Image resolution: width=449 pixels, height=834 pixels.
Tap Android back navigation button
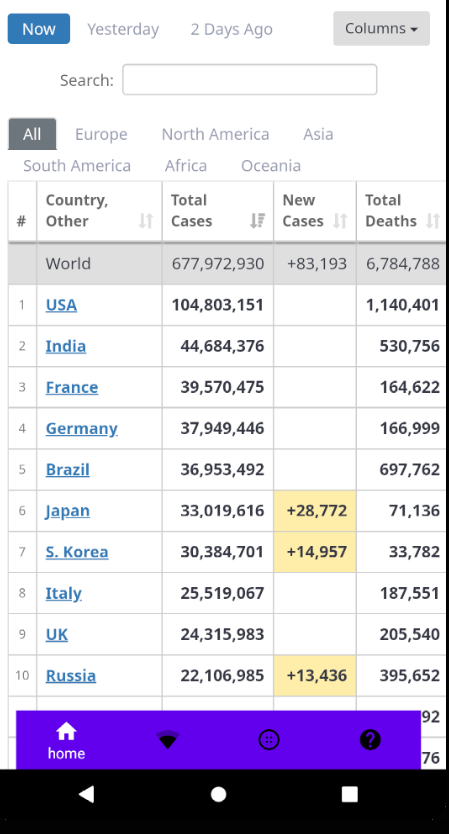(x=86, y=794)
